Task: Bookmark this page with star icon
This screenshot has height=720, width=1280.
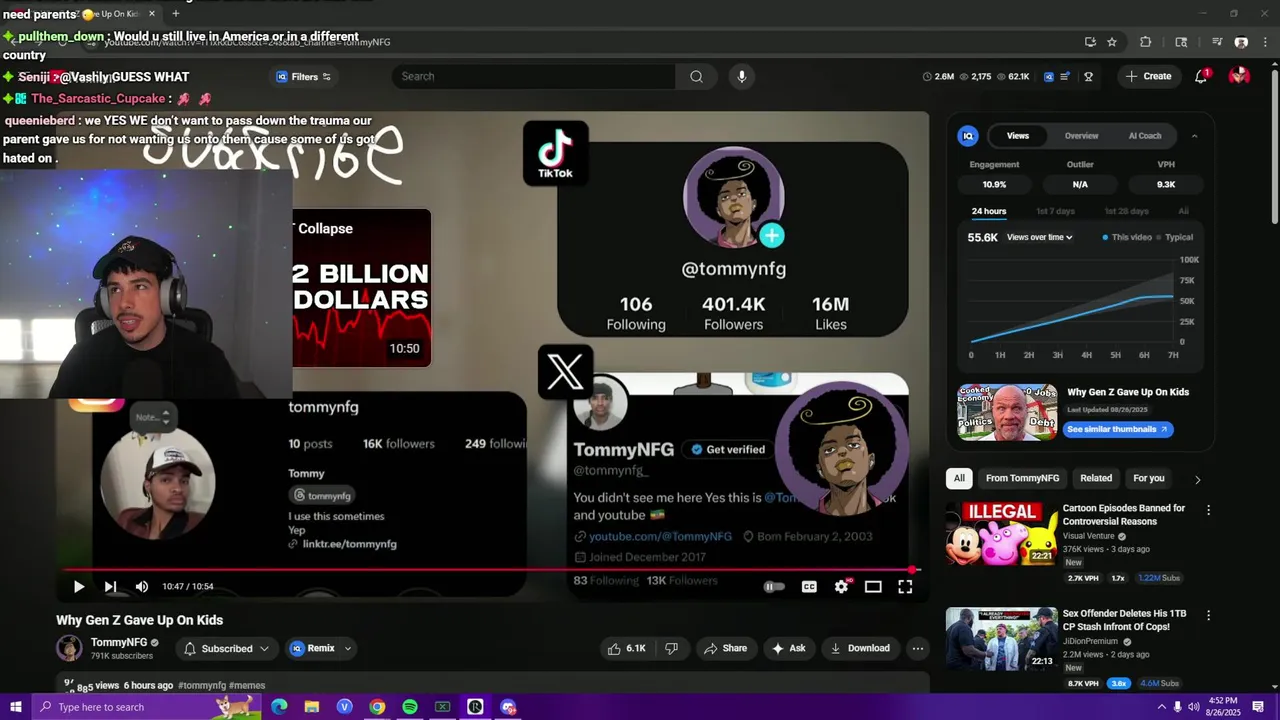Action: coord(1112,42)
